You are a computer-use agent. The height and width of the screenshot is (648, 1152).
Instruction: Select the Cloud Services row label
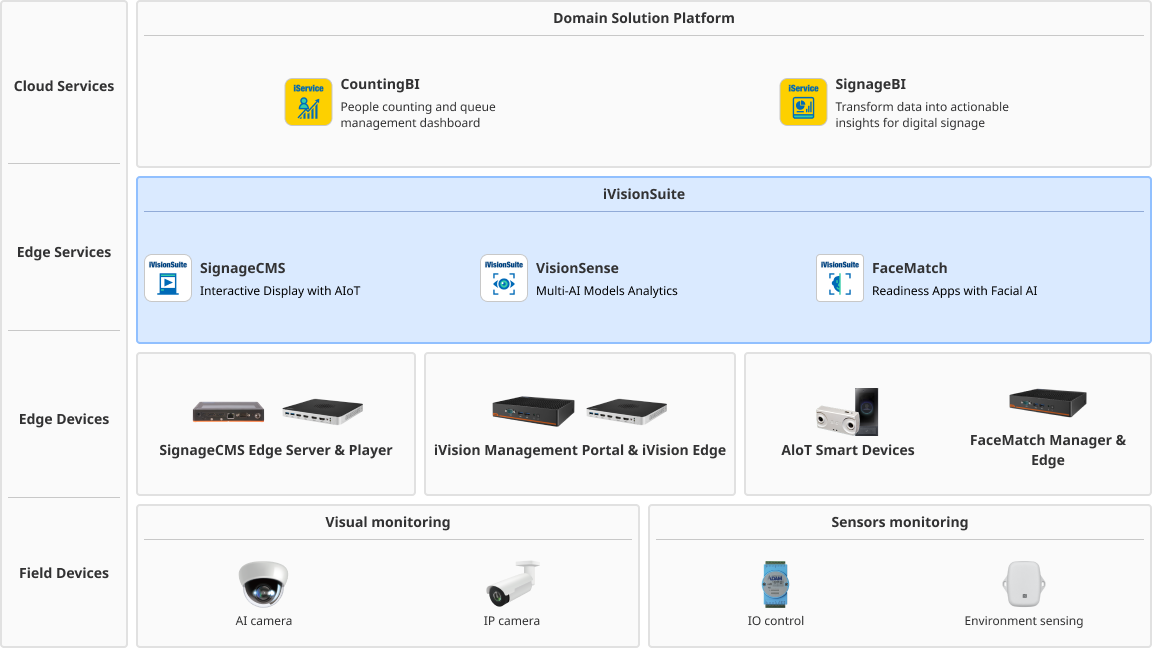click(x=64, y=86)
